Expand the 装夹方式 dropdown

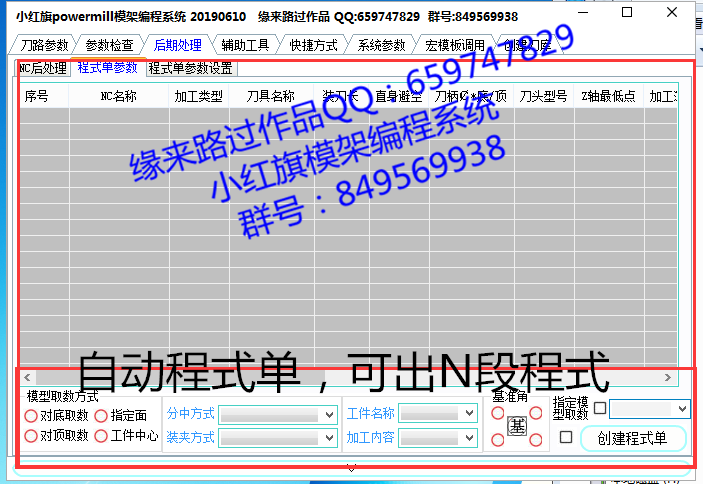pos(330,437)
